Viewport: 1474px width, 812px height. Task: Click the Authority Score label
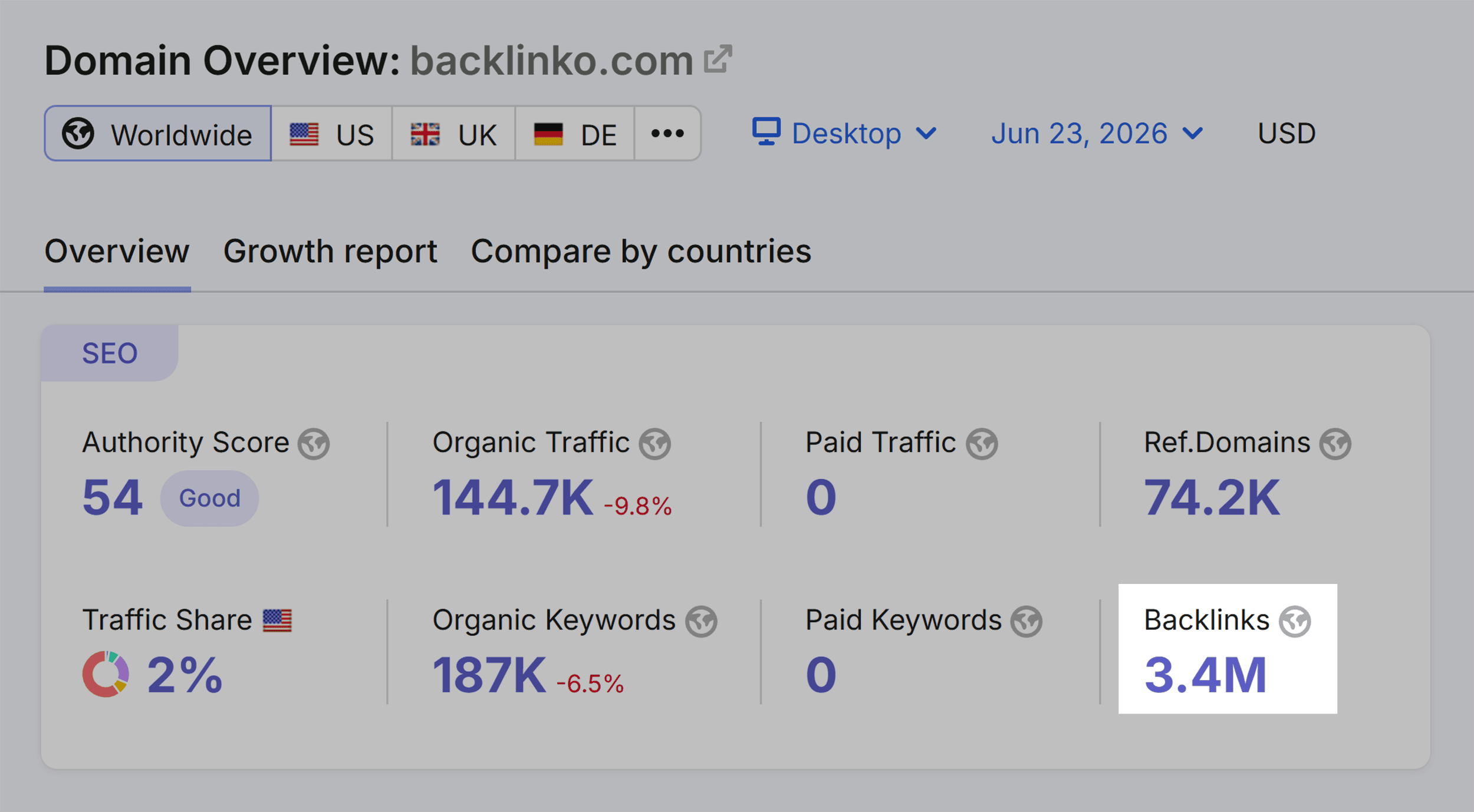point(186,443)
